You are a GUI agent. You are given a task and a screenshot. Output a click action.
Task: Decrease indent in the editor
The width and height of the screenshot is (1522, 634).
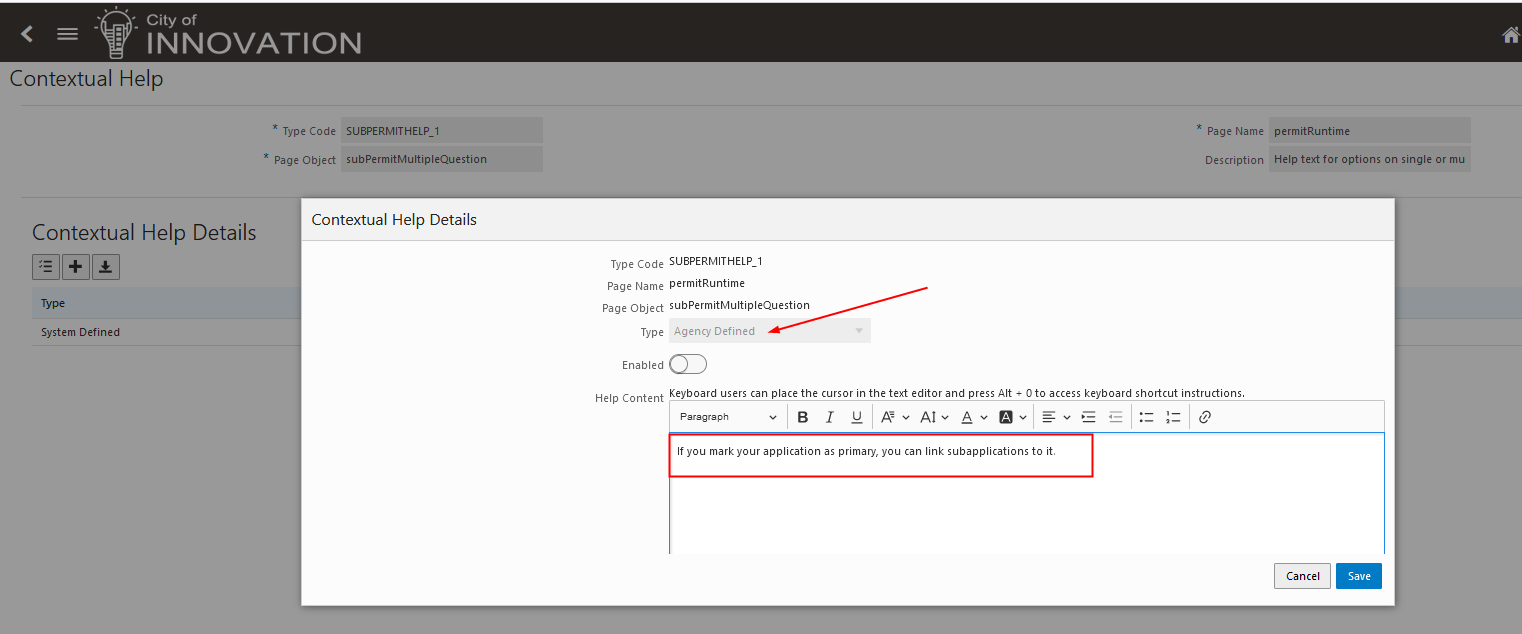pos(1116,417)
